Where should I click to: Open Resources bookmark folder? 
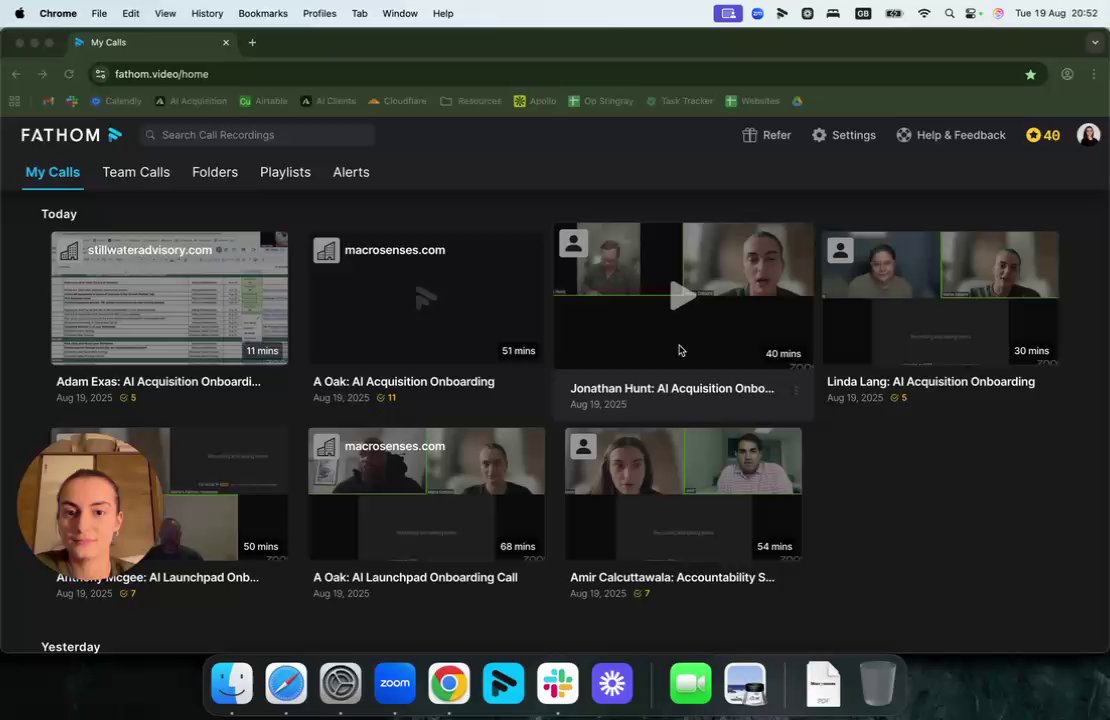pos(471,101)
